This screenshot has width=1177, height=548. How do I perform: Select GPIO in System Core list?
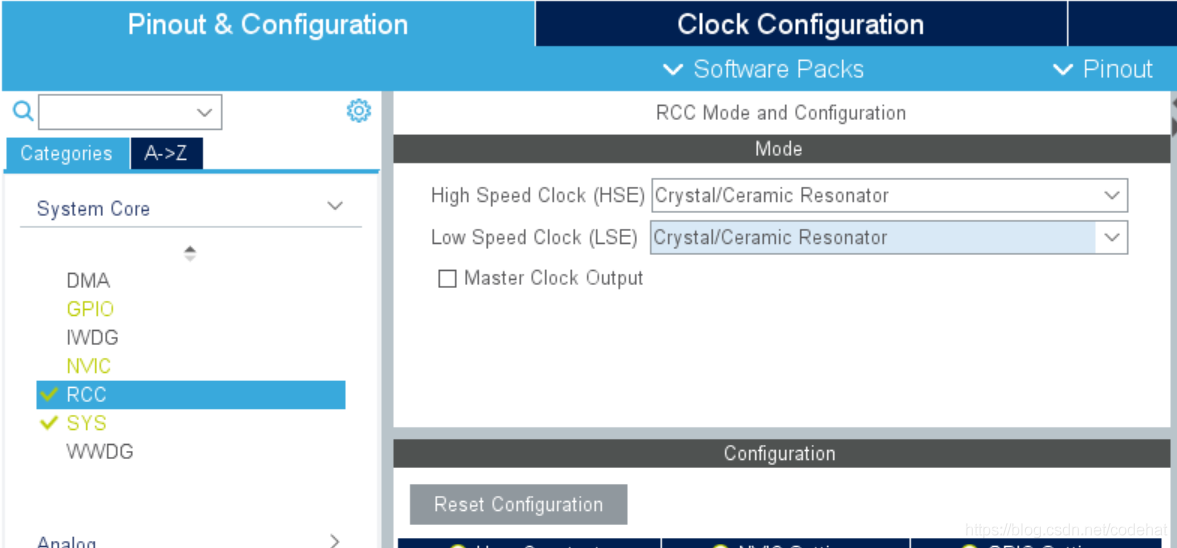click(90, 309)
